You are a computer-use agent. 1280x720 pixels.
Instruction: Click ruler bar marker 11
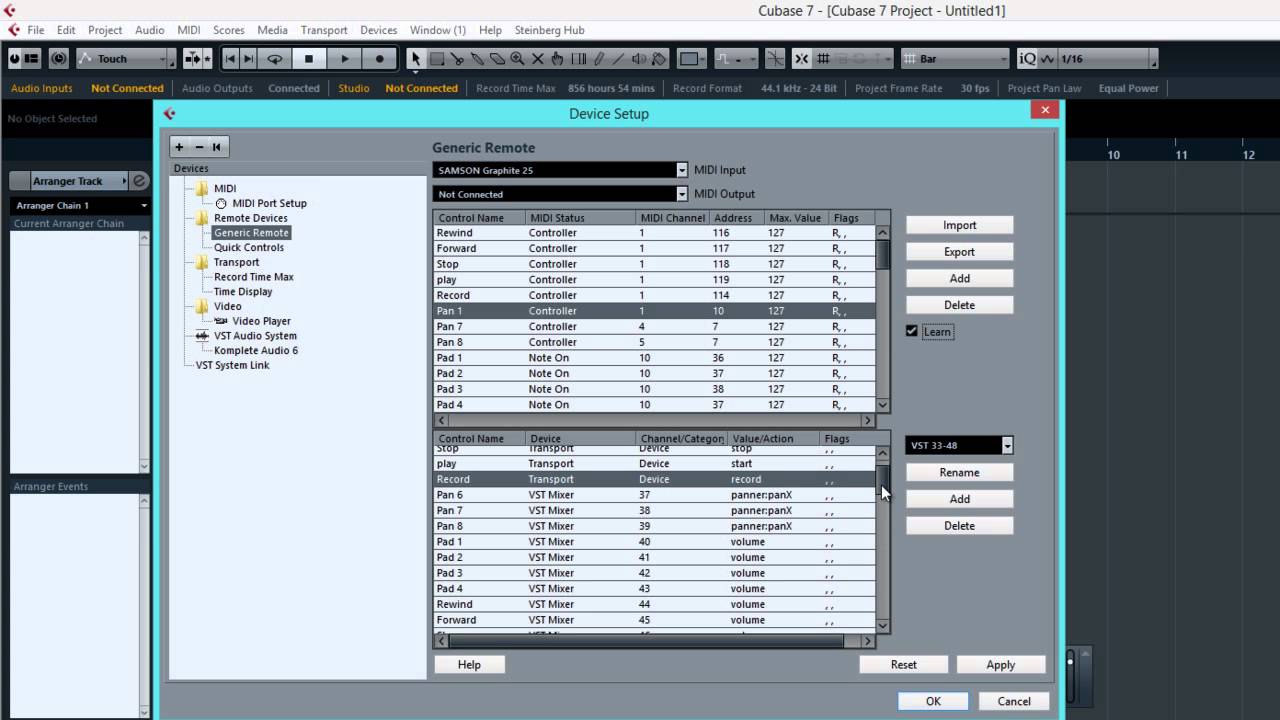point(1181,155)
